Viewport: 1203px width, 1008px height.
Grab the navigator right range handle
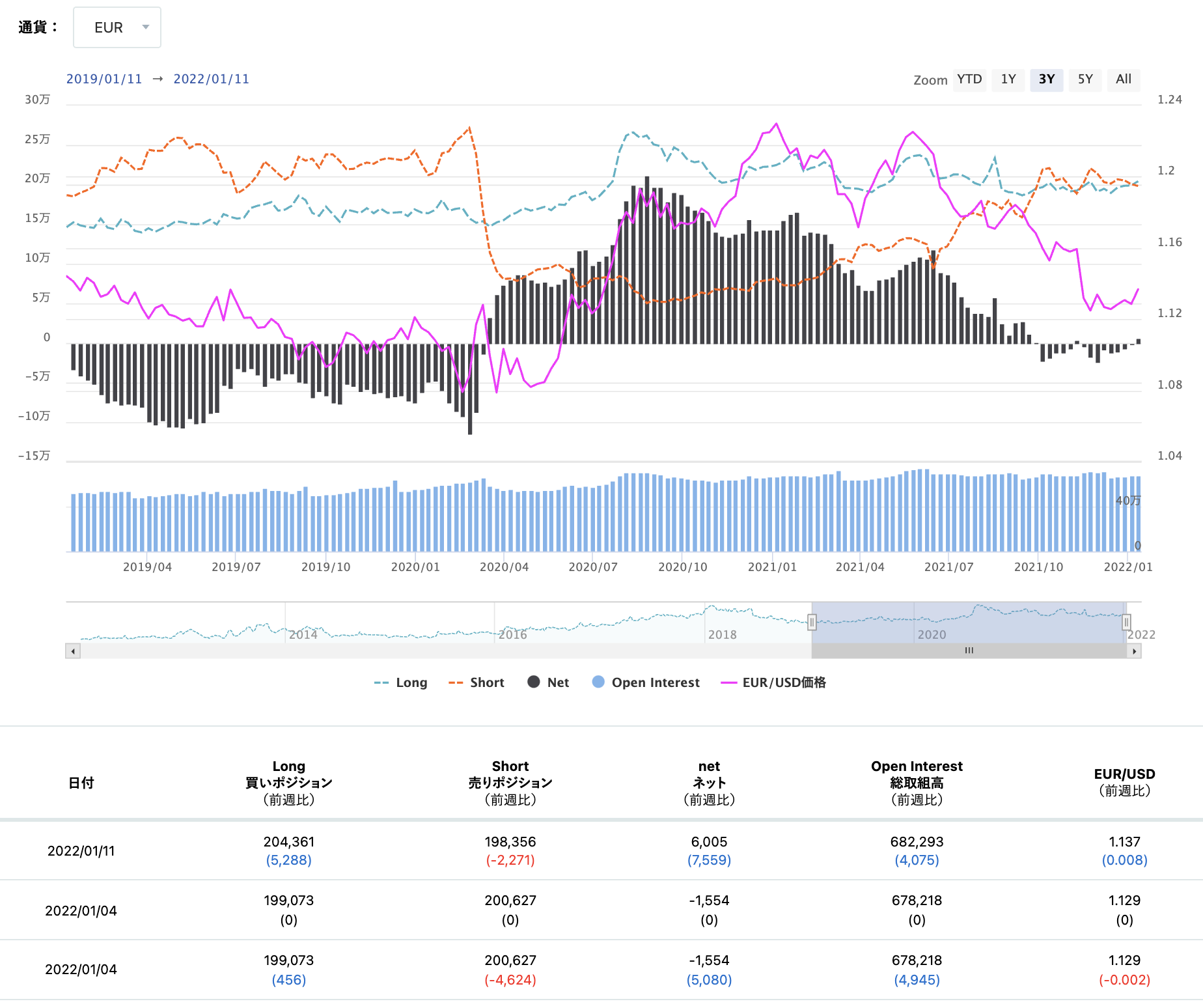click(x=1126, y=623)
